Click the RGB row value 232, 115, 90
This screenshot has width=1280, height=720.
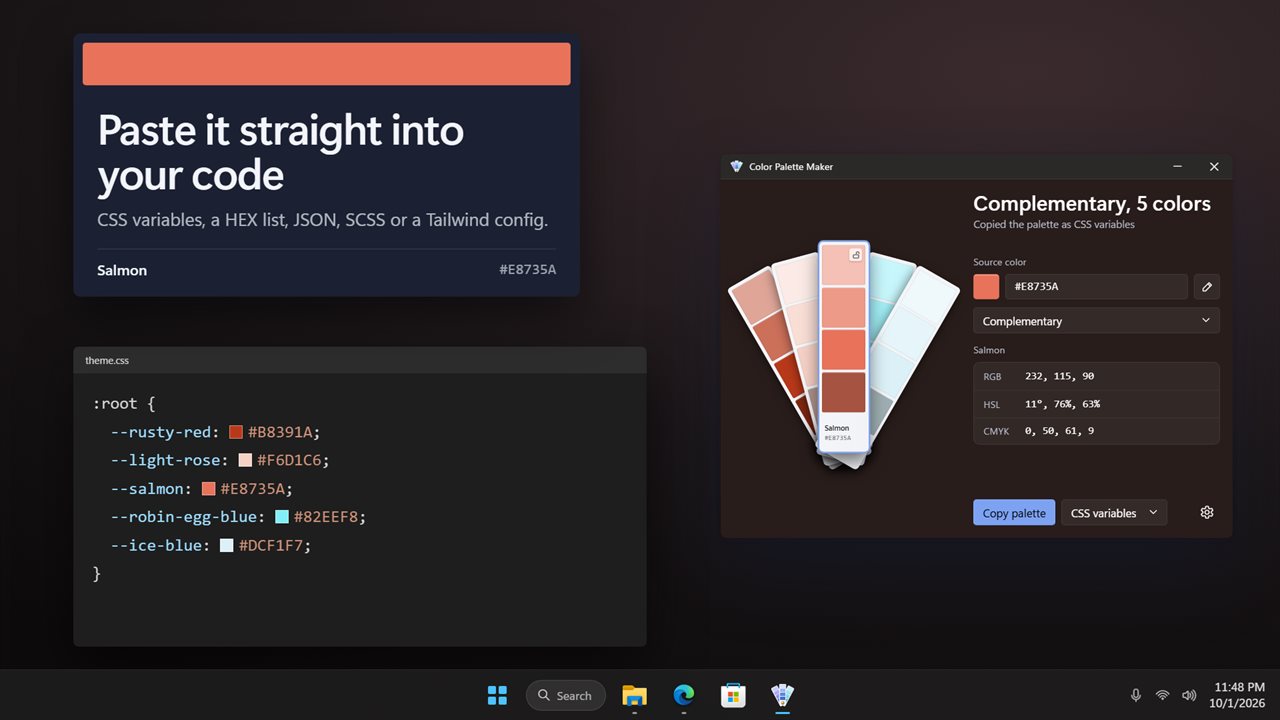point(1059,376)
